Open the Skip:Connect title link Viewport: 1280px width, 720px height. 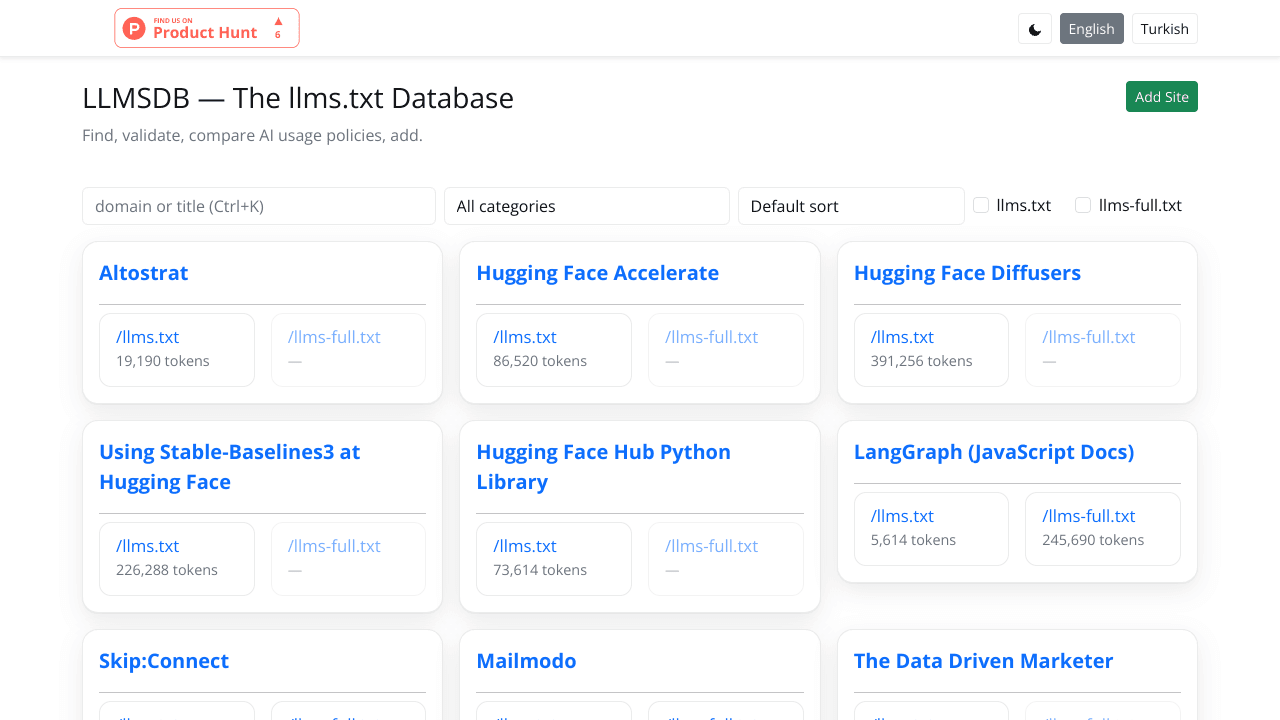[x=164, y=661]
